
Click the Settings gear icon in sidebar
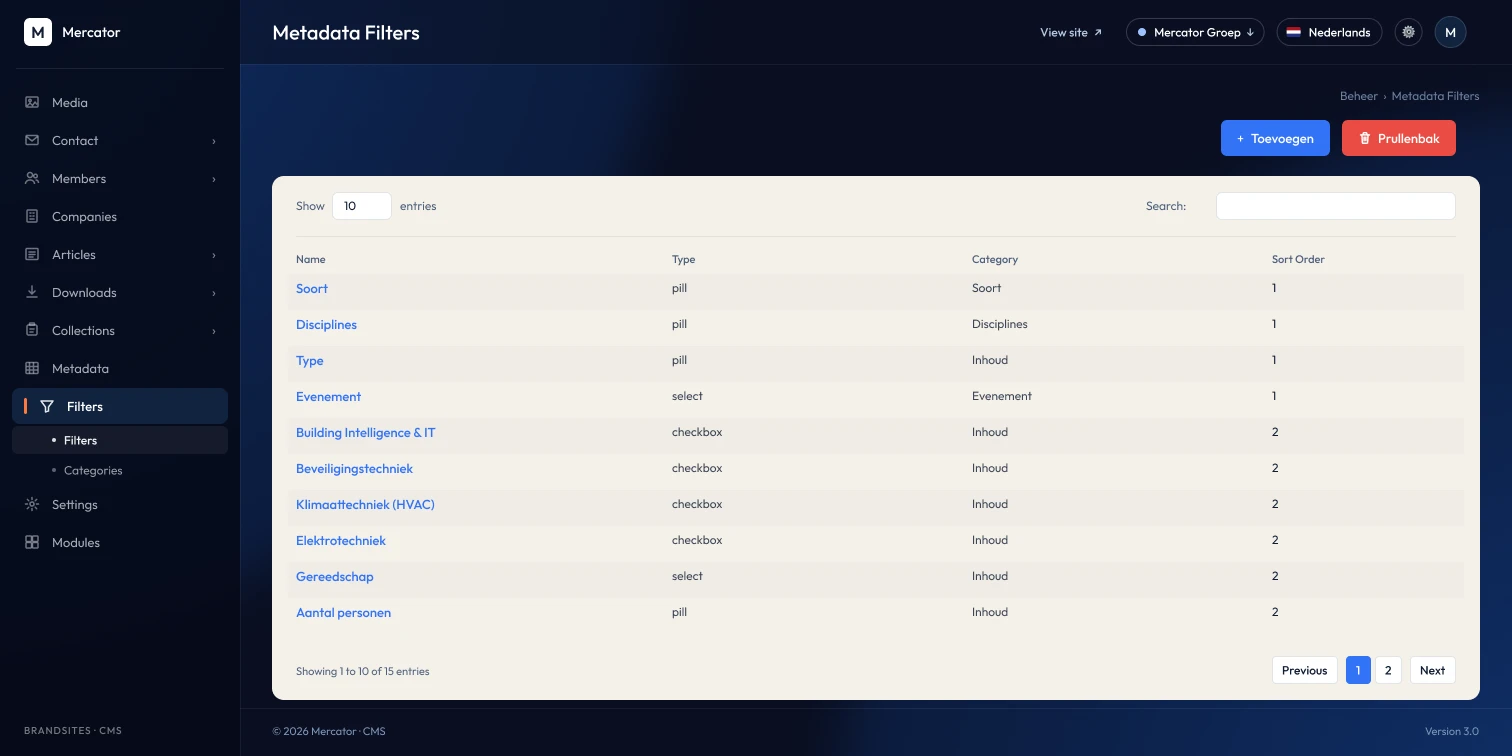pos(32,504)
